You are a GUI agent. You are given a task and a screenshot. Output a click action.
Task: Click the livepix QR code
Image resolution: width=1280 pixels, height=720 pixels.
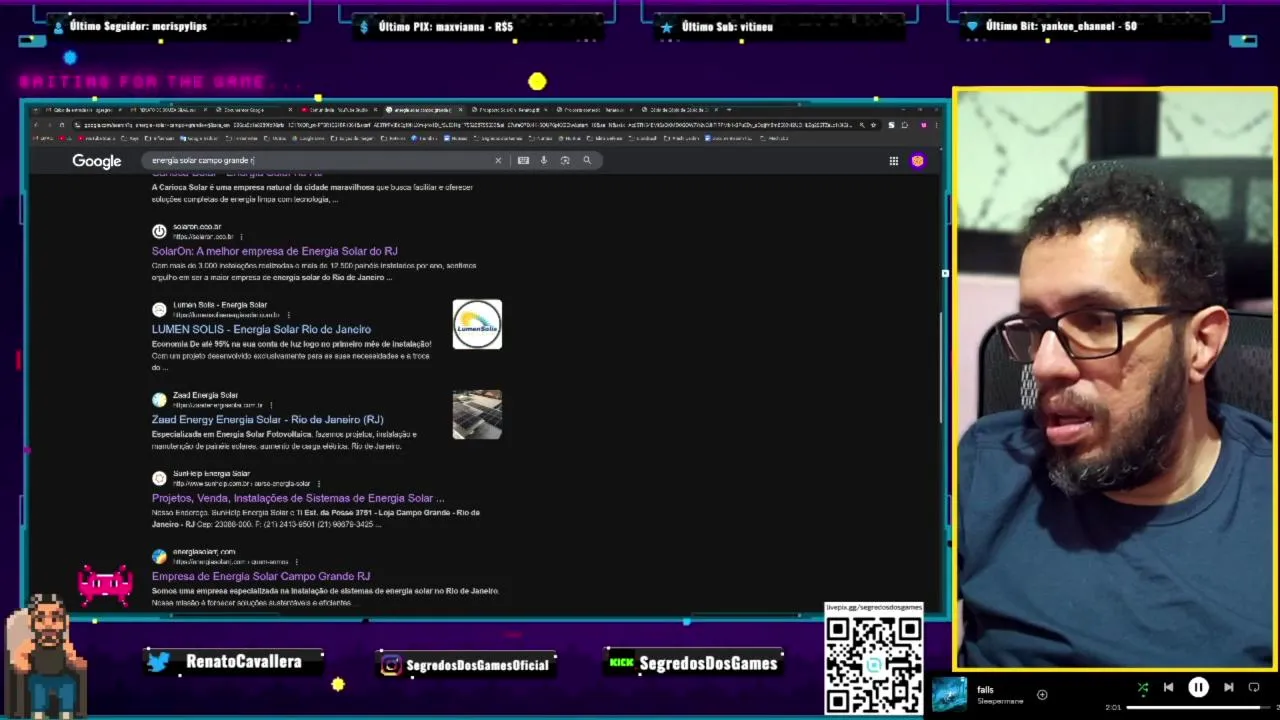(x=873, y=664)
